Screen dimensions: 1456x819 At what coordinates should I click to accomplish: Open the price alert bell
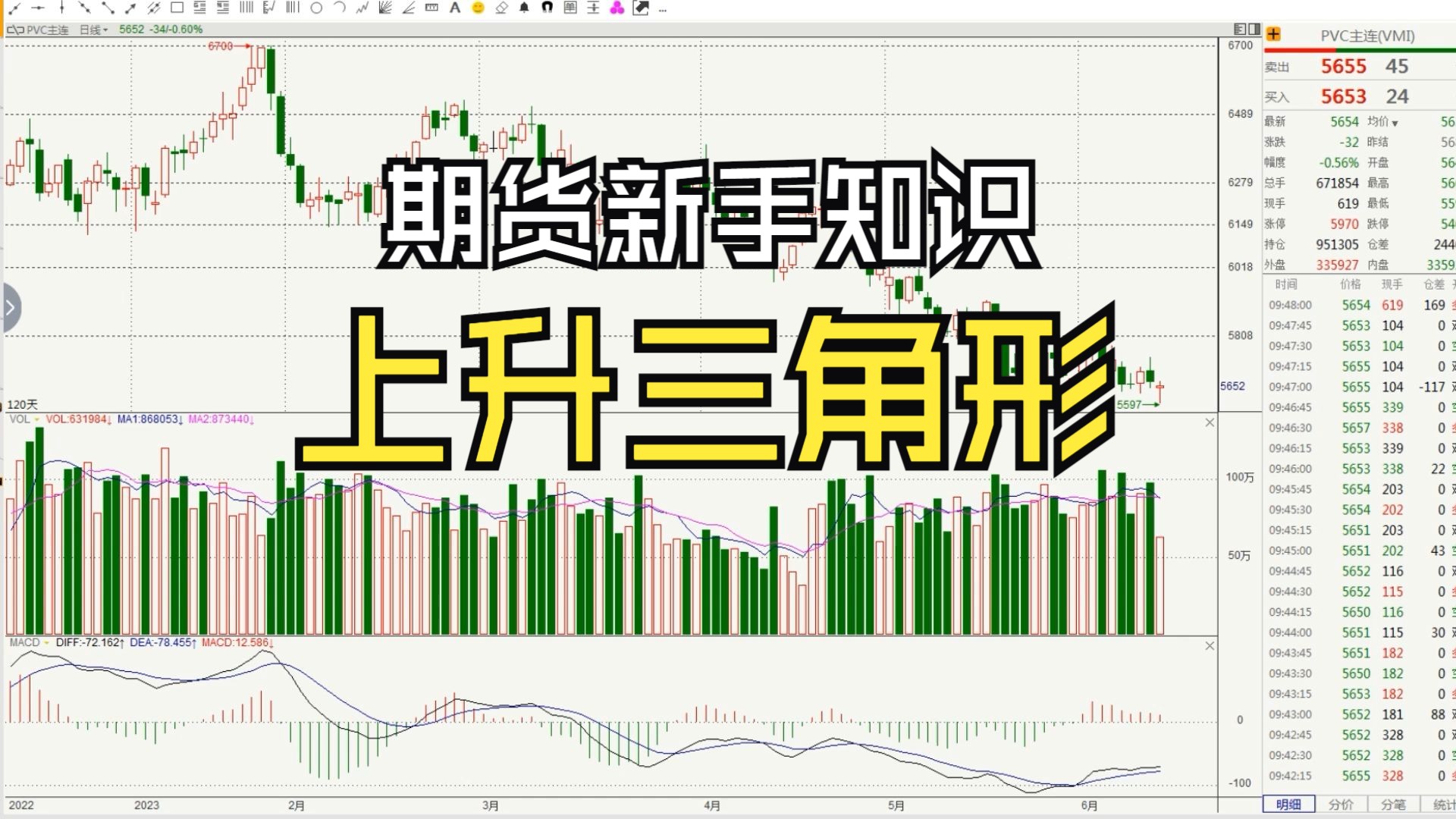pos(524,8)
